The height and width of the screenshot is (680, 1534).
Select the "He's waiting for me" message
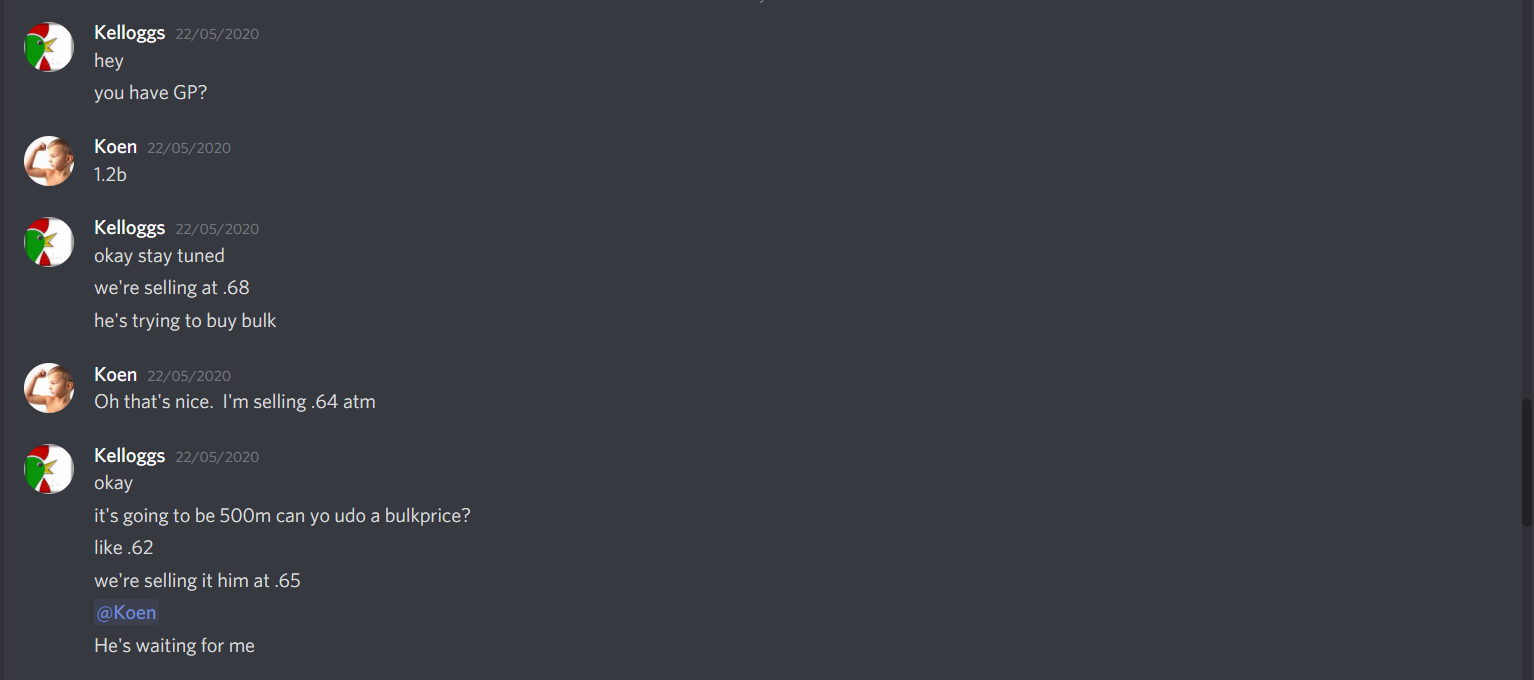174,646
